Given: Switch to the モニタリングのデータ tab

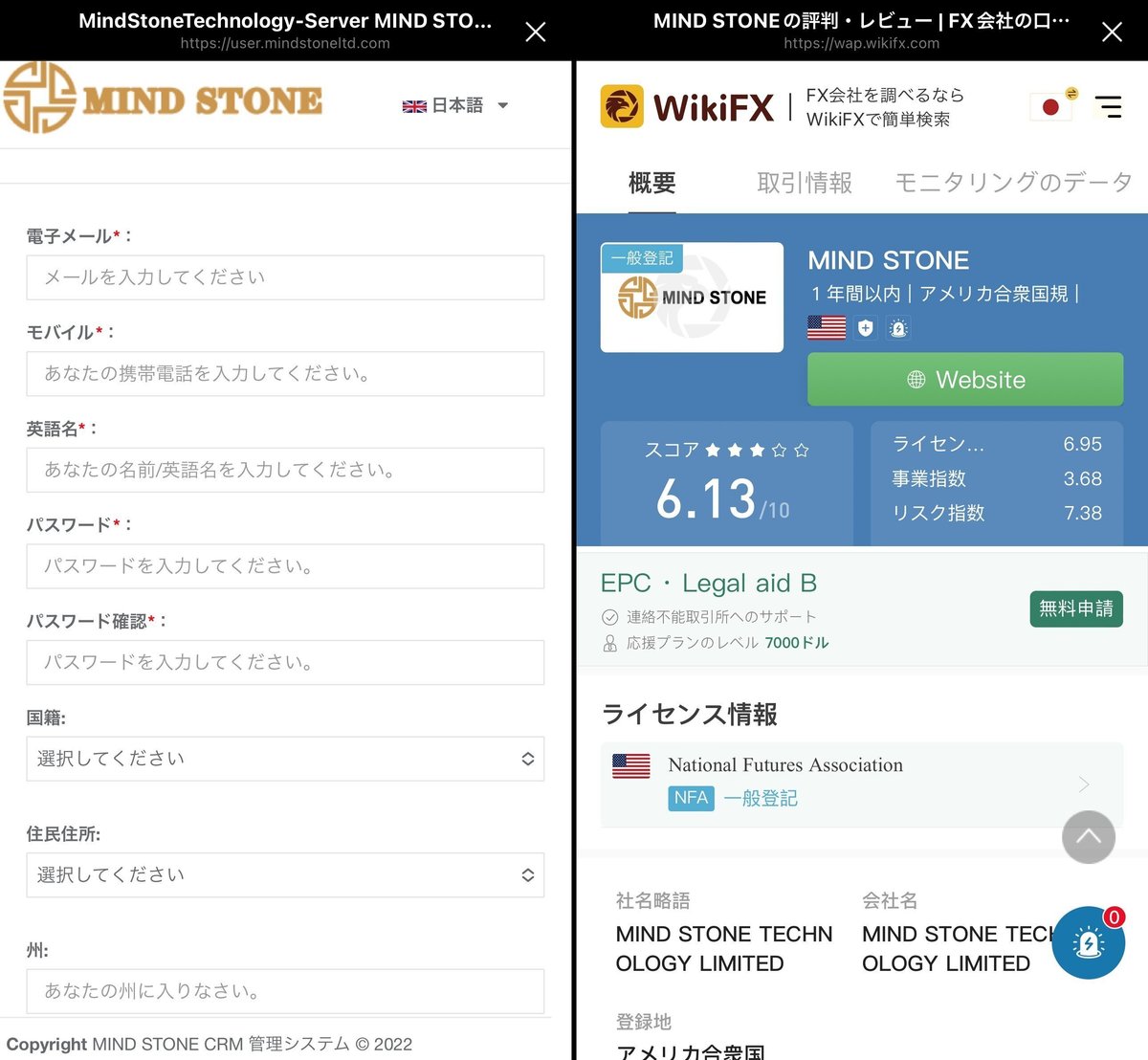Looking at the screenshot, I should coord(1014,183).
